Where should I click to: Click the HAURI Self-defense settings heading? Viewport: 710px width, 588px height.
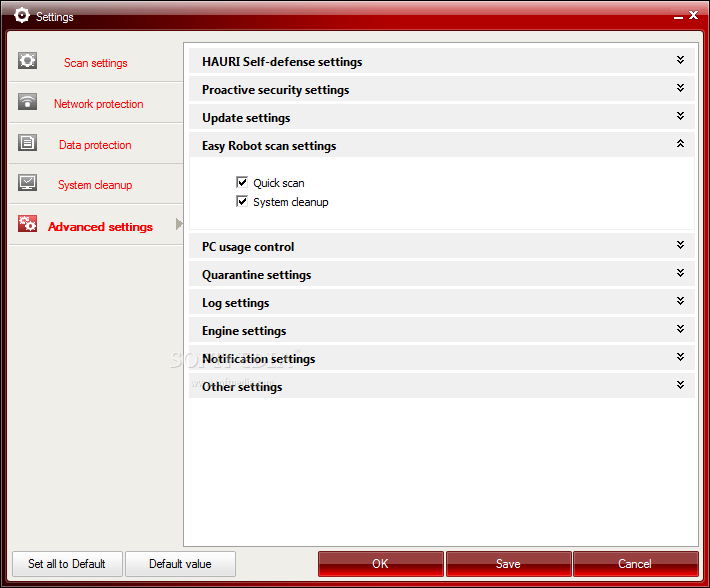282,62
